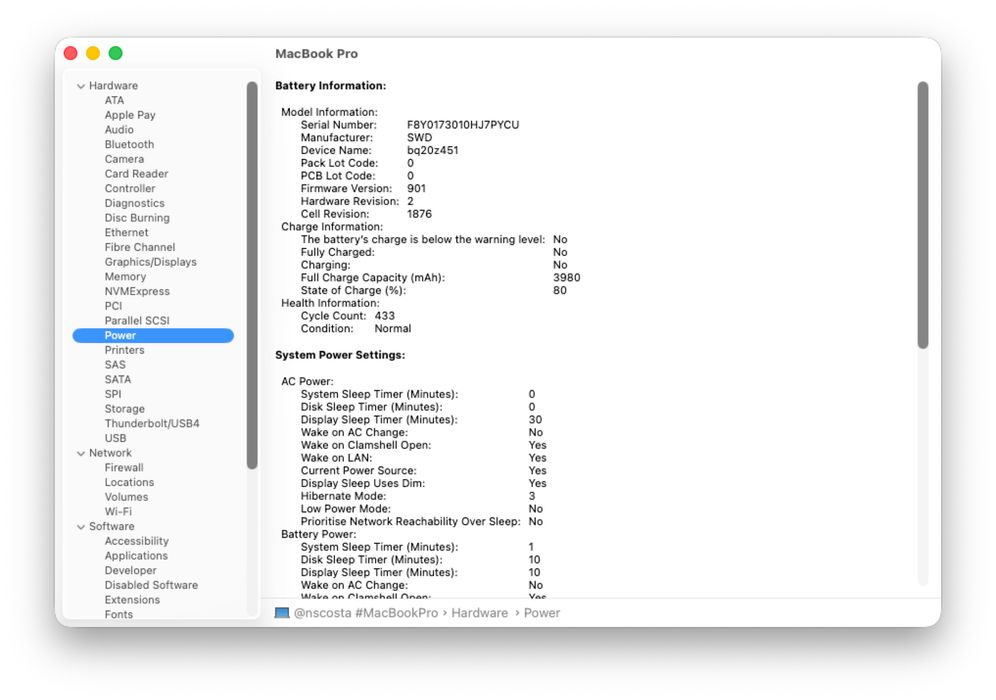Click the MacBook Pro window title
Image resolution: width=996 pixels, height=700 pixels.
(x=316, y=54)
